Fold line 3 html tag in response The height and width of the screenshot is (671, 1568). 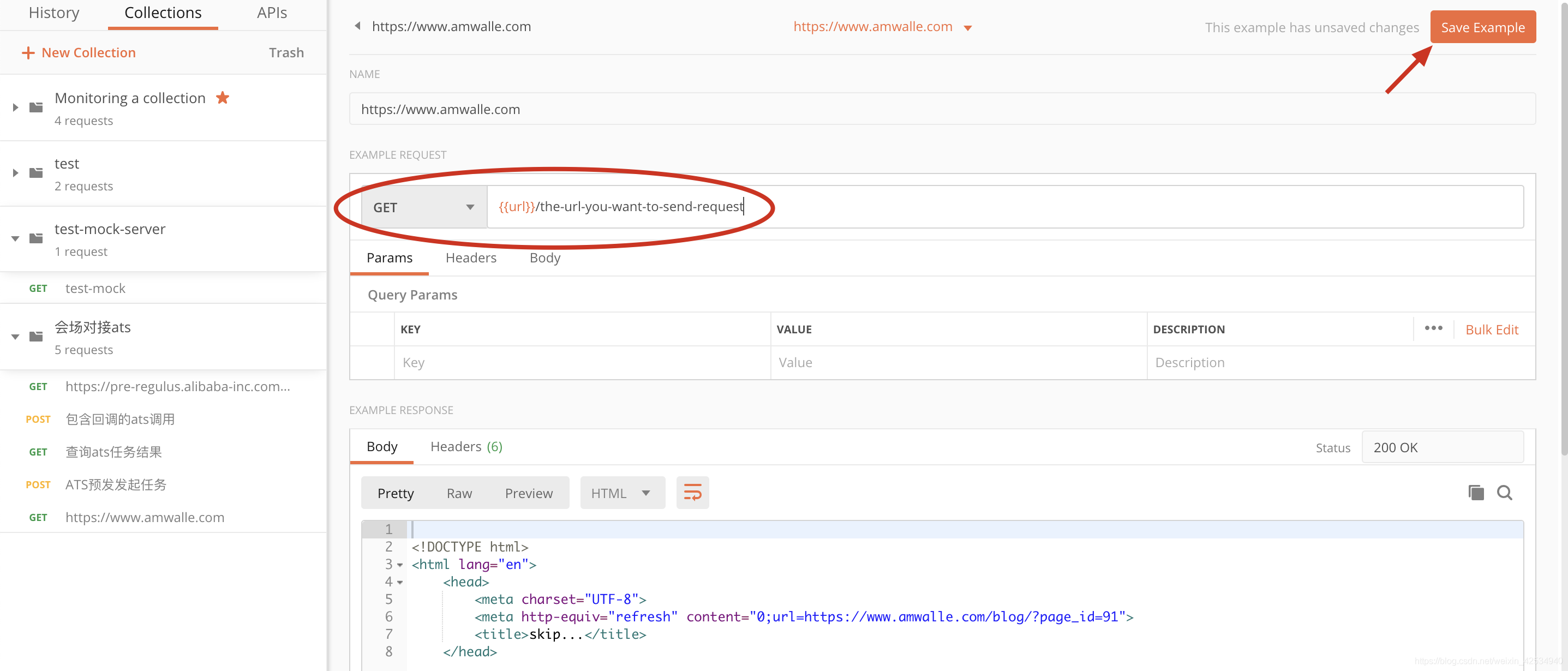[x=400, y=565]
